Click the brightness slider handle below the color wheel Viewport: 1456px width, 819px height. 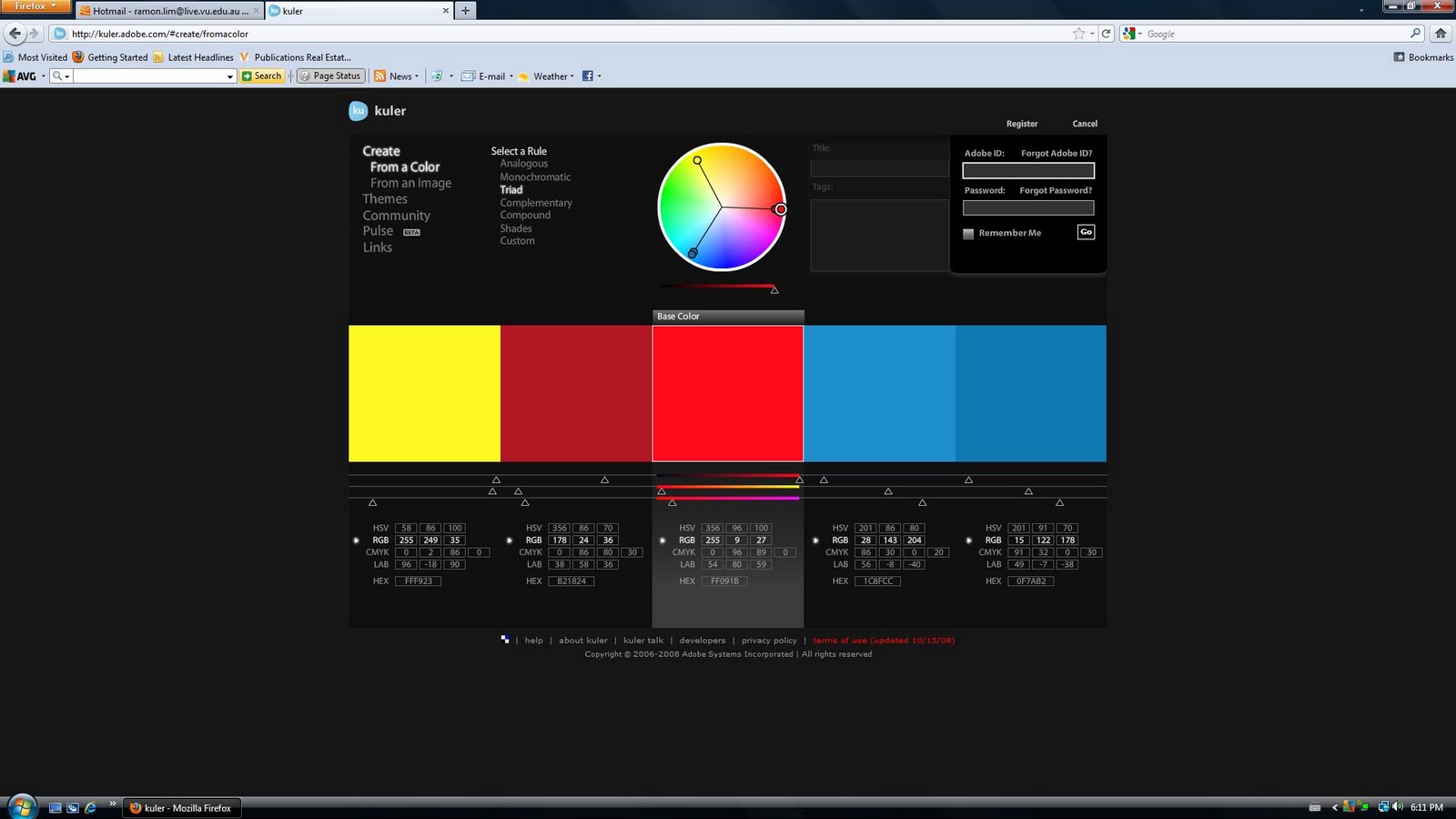[x=774, y=290]
